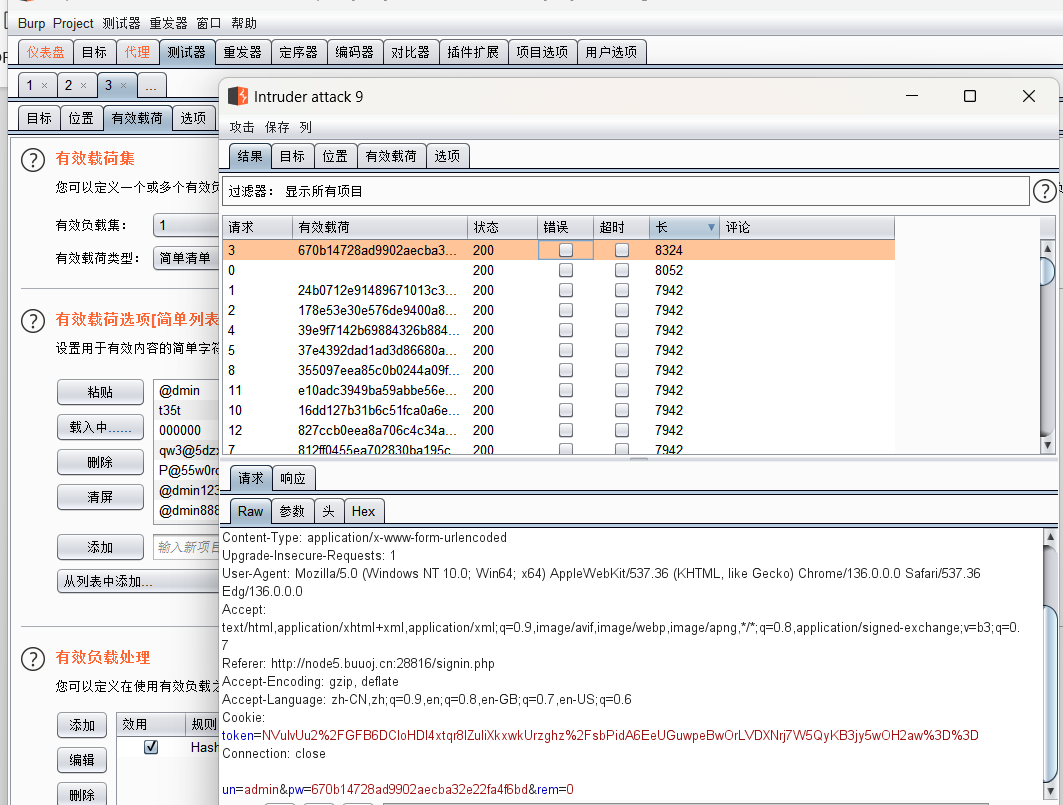Viewport: 1063px width, 805px height.
Task: Toggle the 错误 checkbox for request 3
Action: [x=565, y=250]
